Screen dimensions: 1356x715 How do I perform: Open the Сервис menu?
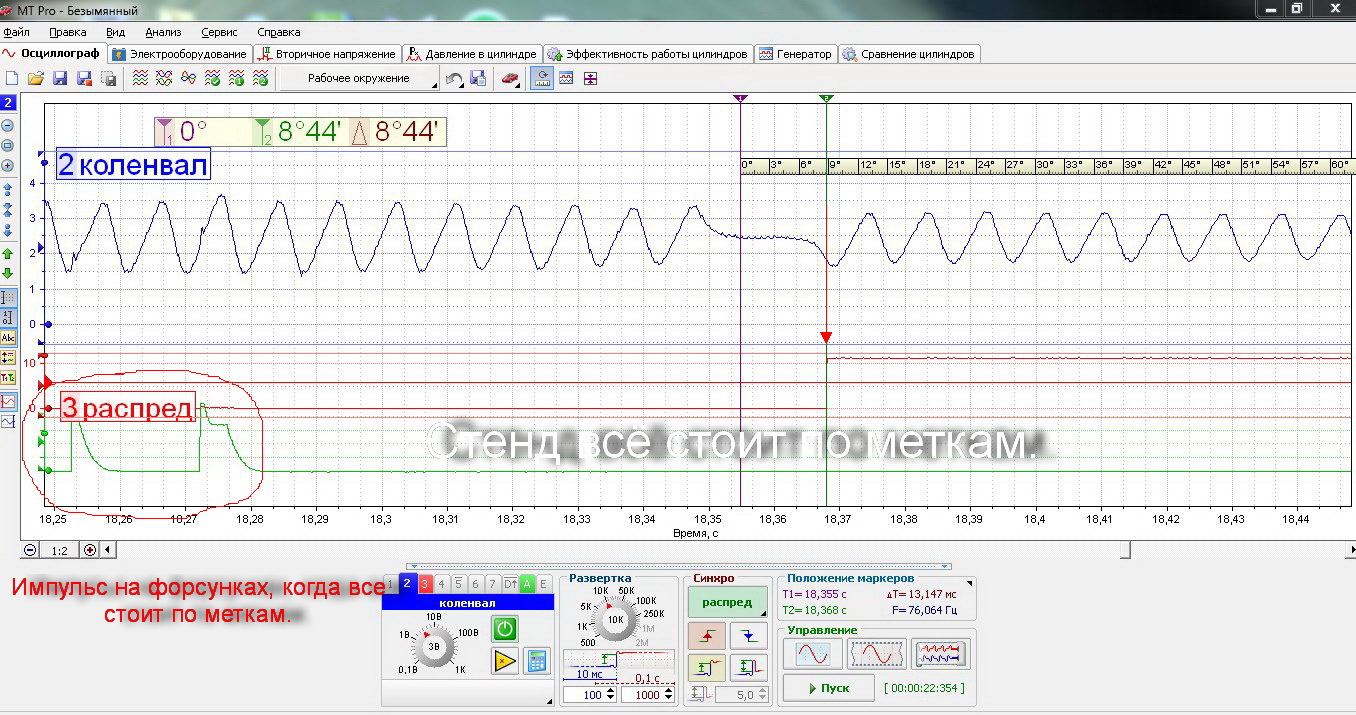pos(219,32)
